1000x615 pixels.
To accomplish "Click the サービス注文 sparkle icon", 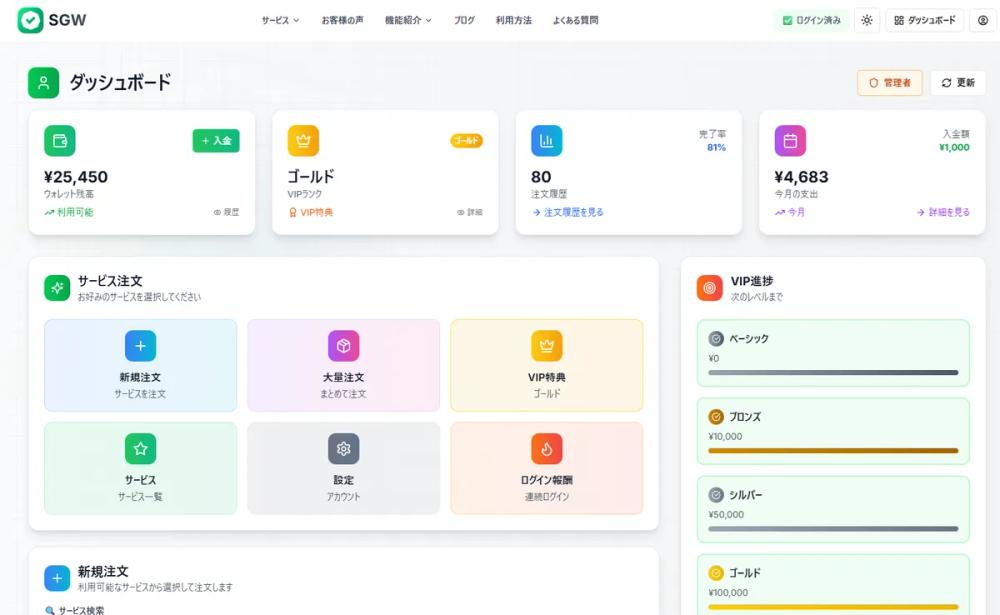I will [x=57, y=288].
